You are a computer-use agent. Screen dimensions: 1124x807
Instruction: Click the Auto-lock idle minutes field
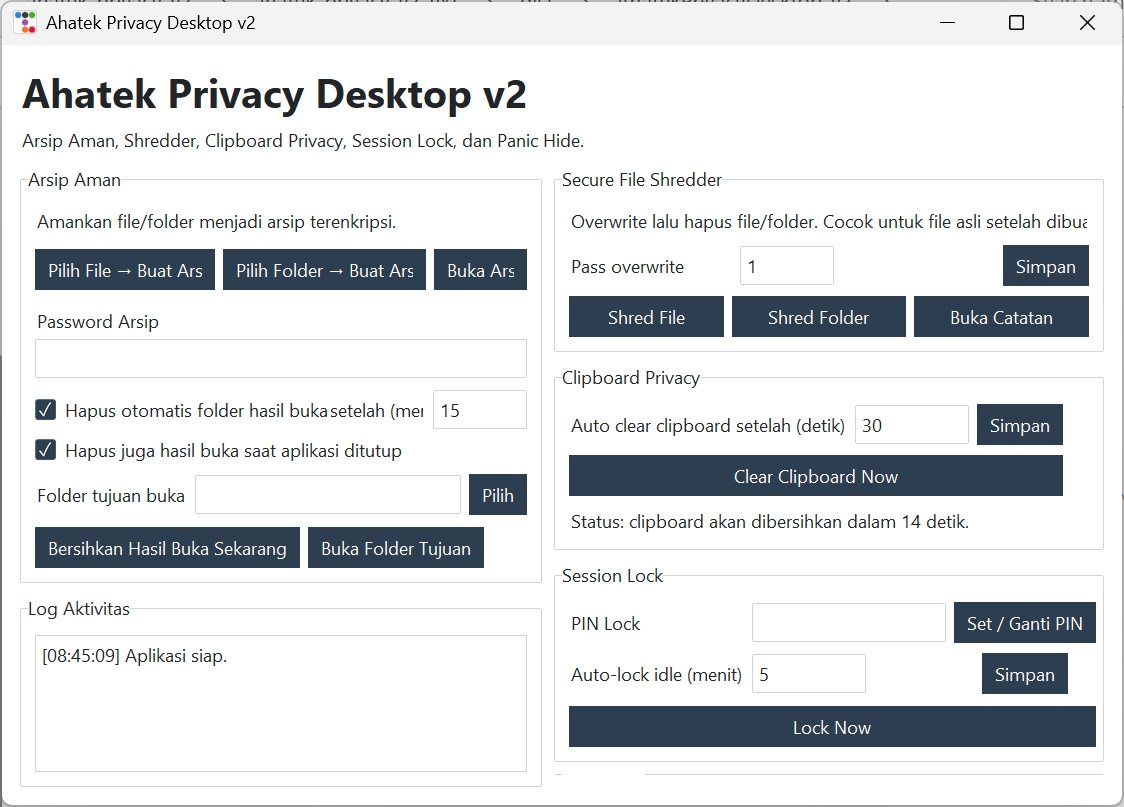pos(808,673)
